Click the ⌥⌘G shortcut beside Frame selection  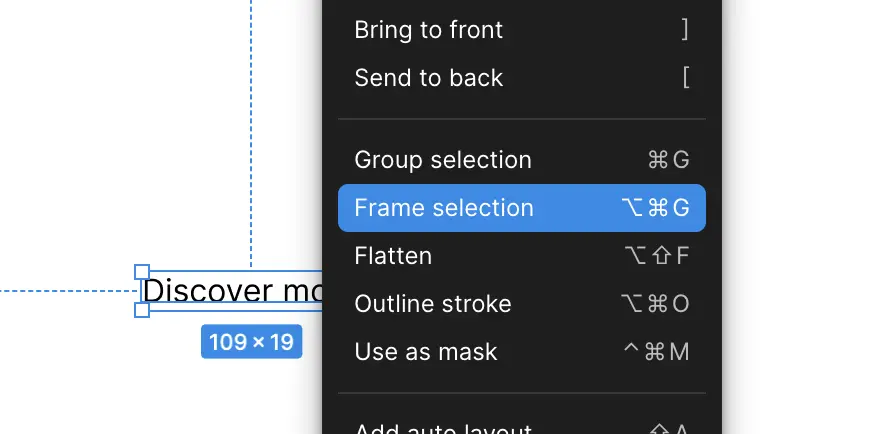(x=655, y=208)
